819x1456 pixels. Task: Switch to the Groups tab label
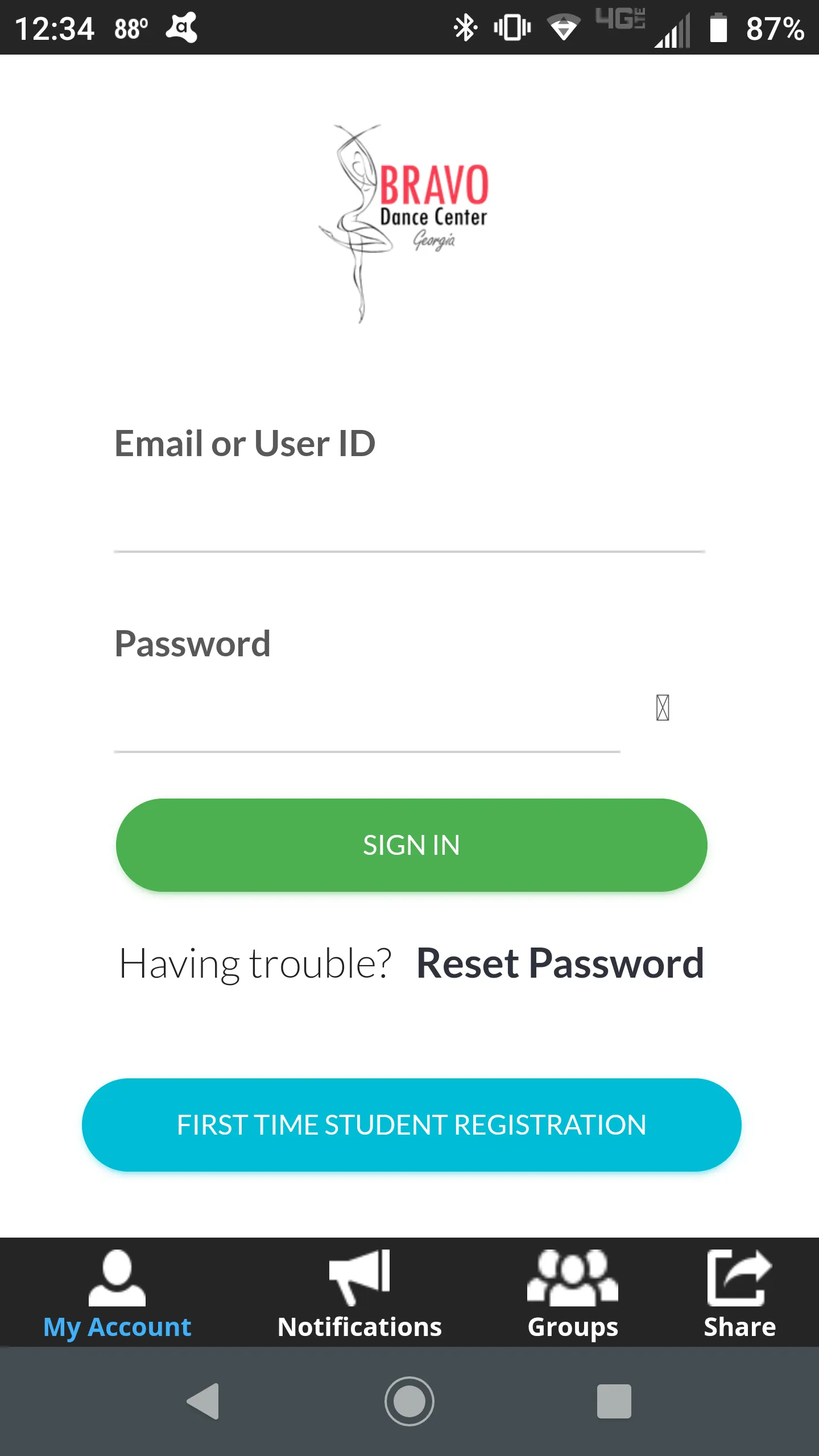pos(573,1327)
